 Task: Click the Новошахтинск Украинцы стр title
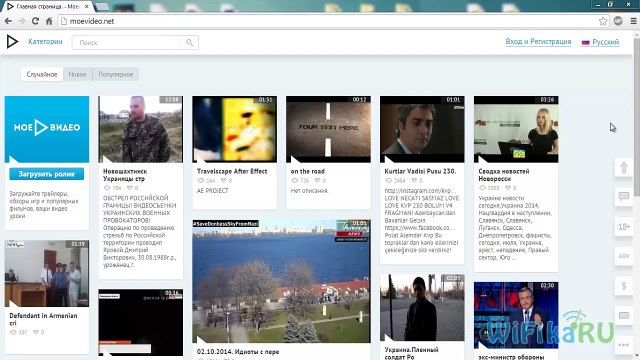point(125,175)
